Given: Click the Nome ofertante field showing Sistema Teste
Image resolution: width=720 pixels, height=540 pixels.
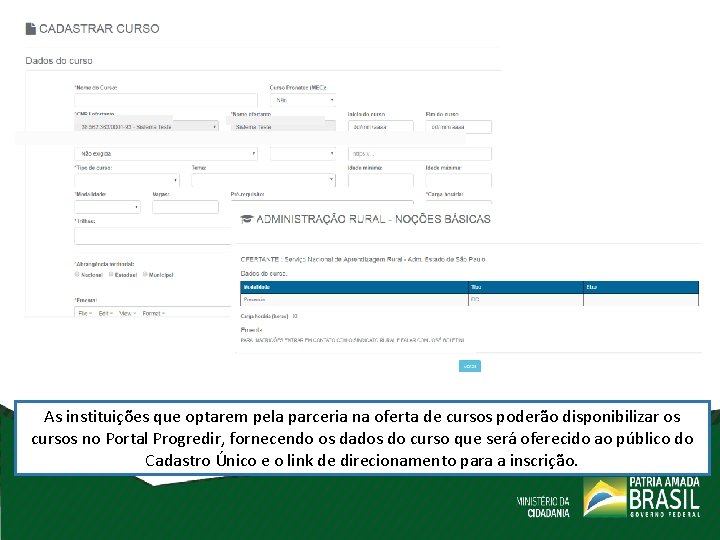Looking at the screenshot, I should pyautogui.click(x=283, y=127).
